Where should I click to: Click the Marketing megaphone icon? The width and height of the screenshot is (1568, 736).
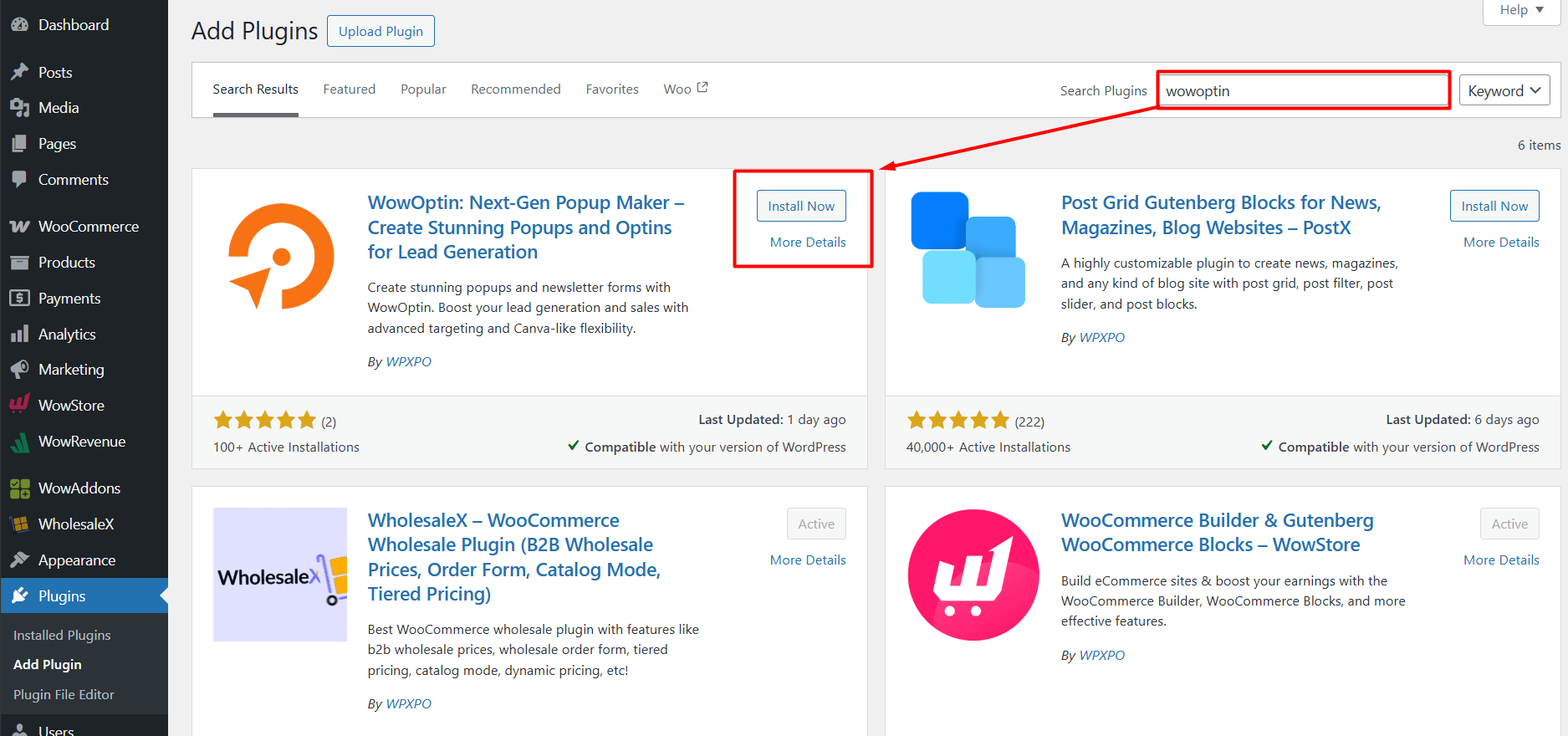coord(19,370)
